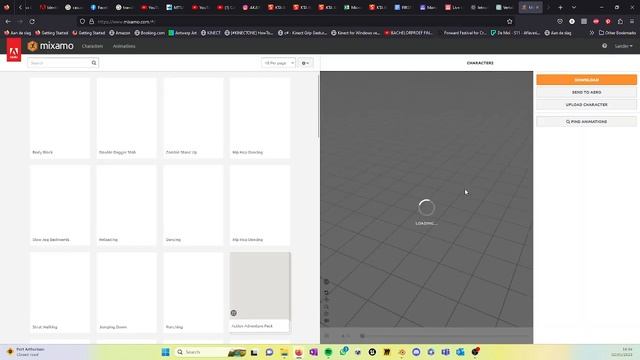Open the help question mark icon
Screen dimensions: 640x360
tap(604, 46)
